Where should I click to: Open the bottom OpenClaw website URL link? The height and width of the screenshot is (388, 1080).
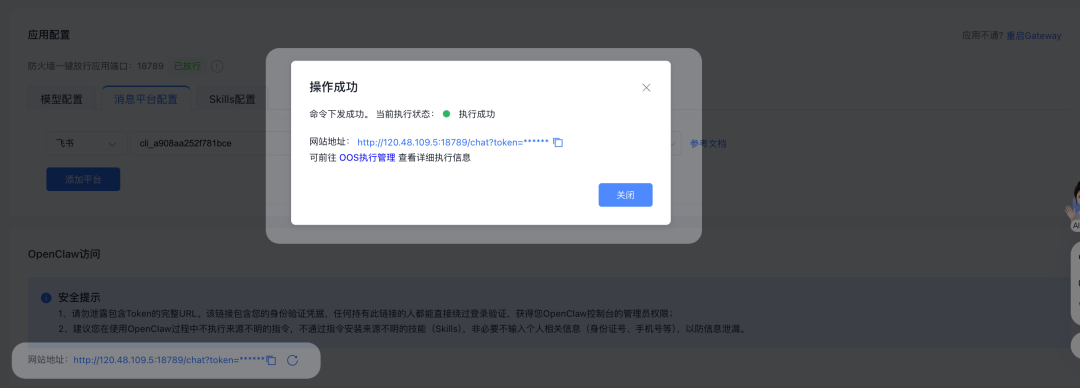pos(169,360)
